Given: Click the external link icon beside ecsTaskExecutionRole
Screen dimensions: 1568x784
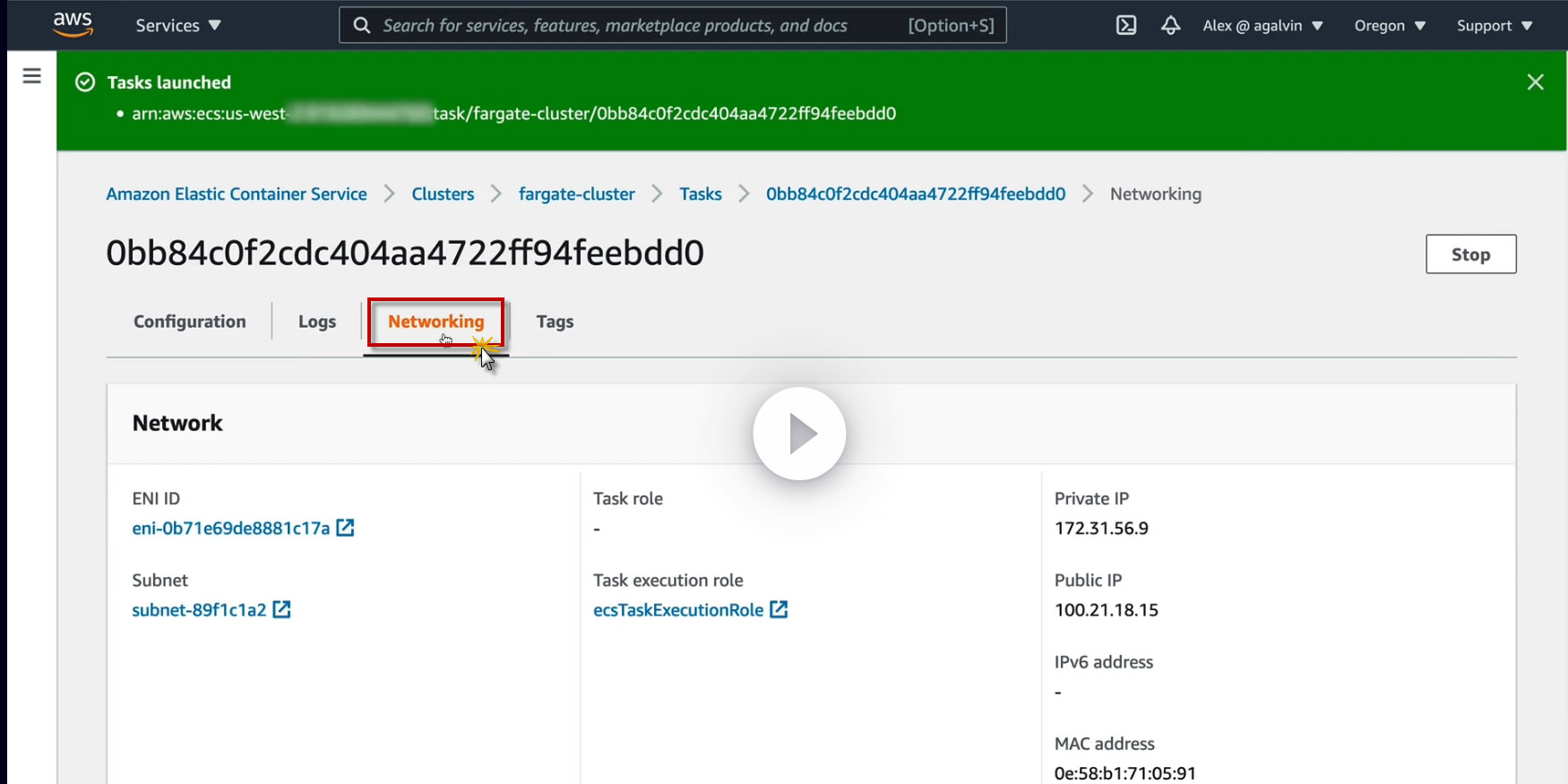Looking at the screenshot, I should point(779,609).
